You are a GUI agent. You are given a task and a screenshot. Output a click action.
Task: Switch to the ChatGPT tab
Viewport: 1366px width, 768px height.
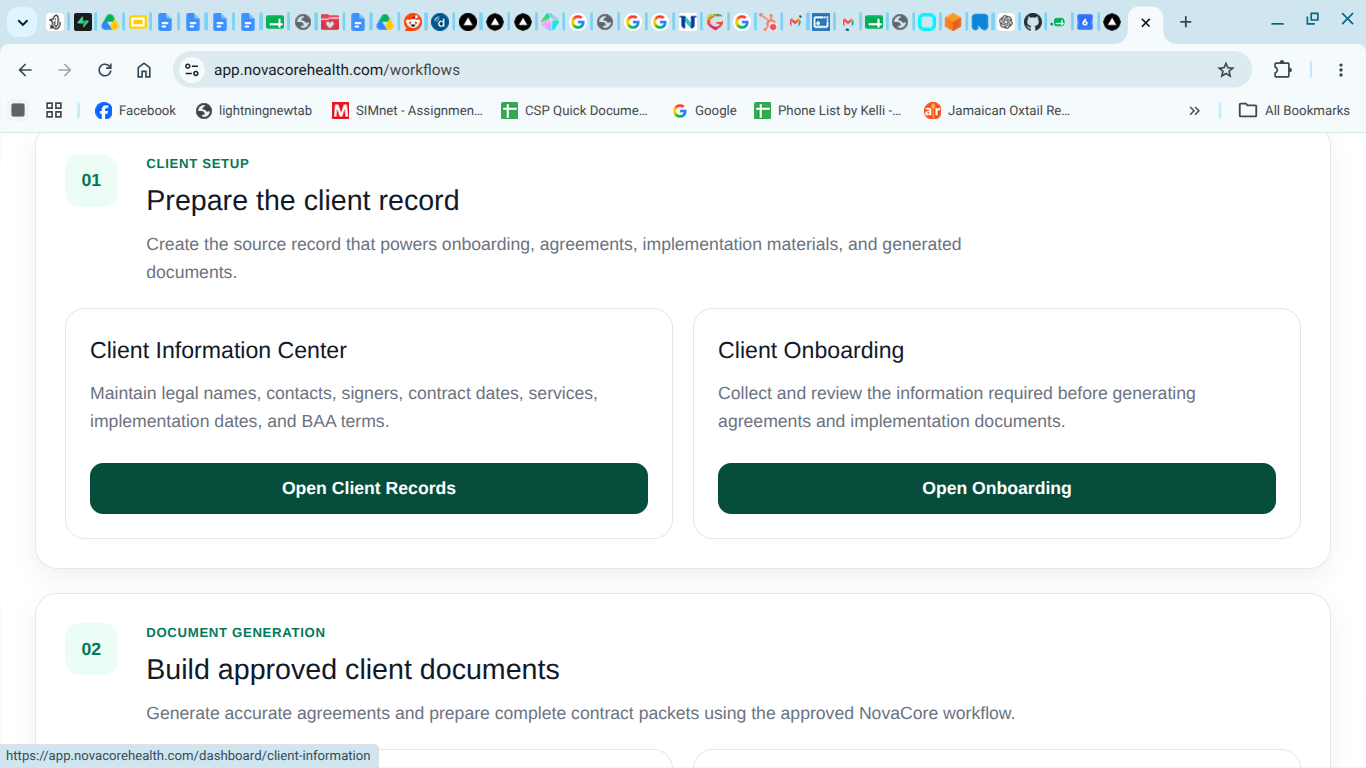pyautogui.click(x=1006, y=22)
